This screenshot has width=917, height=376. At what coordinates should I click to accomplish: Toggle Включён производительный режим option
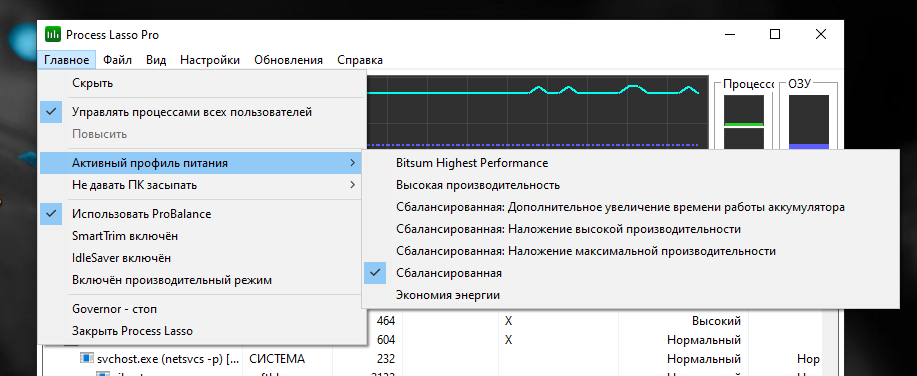[201, 280]
